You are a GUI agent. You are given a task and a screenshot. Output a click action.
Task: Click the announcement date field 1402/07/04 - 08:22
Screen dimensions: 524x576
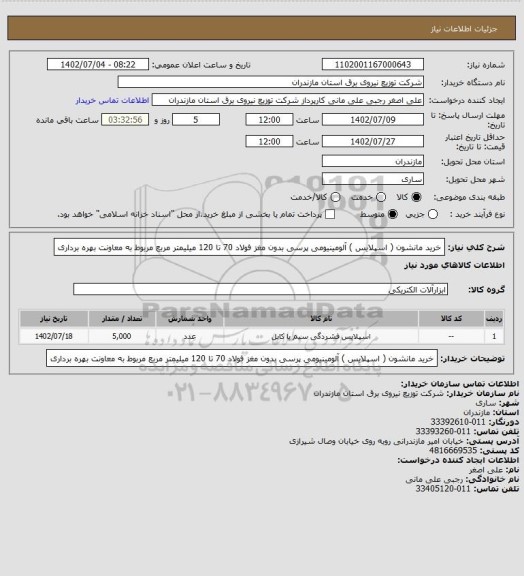[x=98, y=64]
